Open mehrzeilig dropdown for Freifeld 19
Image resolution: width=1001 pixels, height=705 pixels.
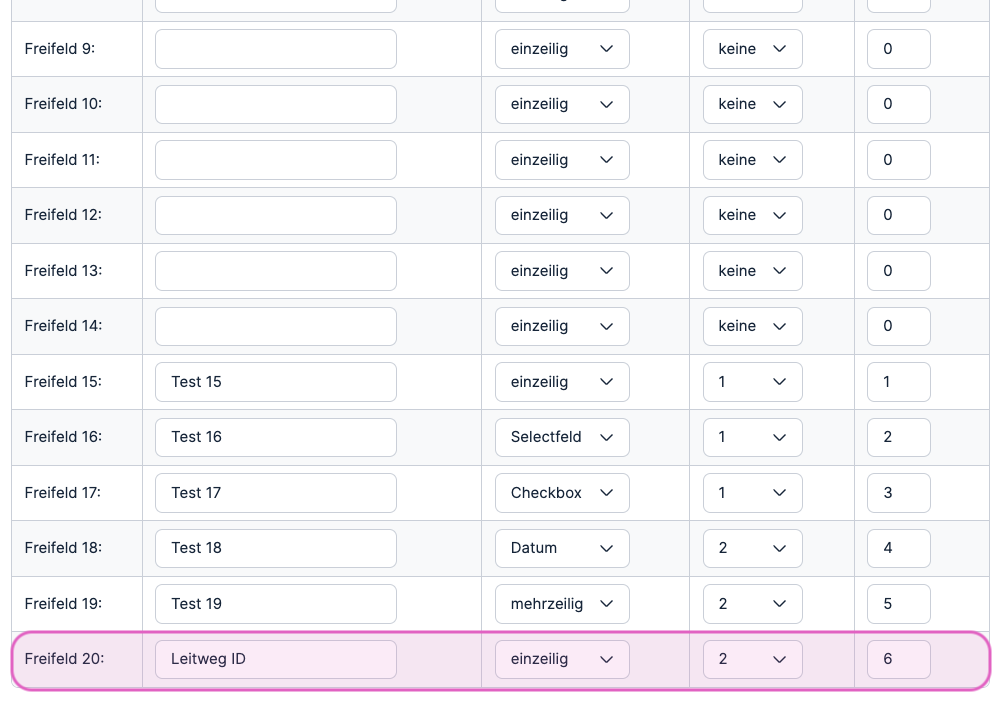(562, 604)
